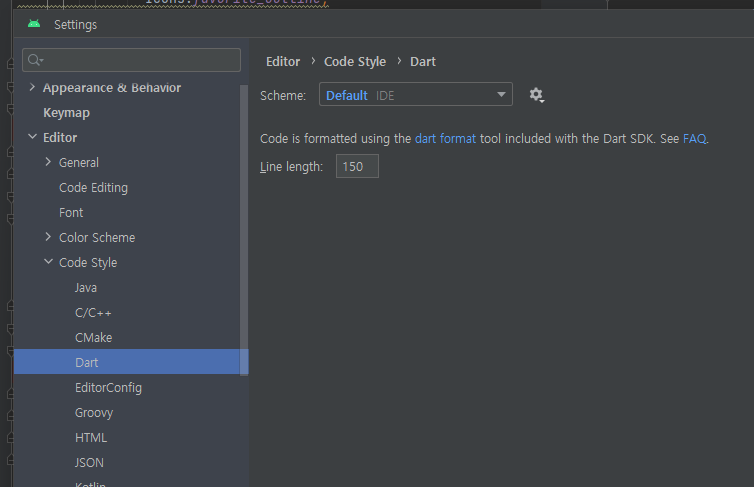Select Groovy code style

[94, 413]
